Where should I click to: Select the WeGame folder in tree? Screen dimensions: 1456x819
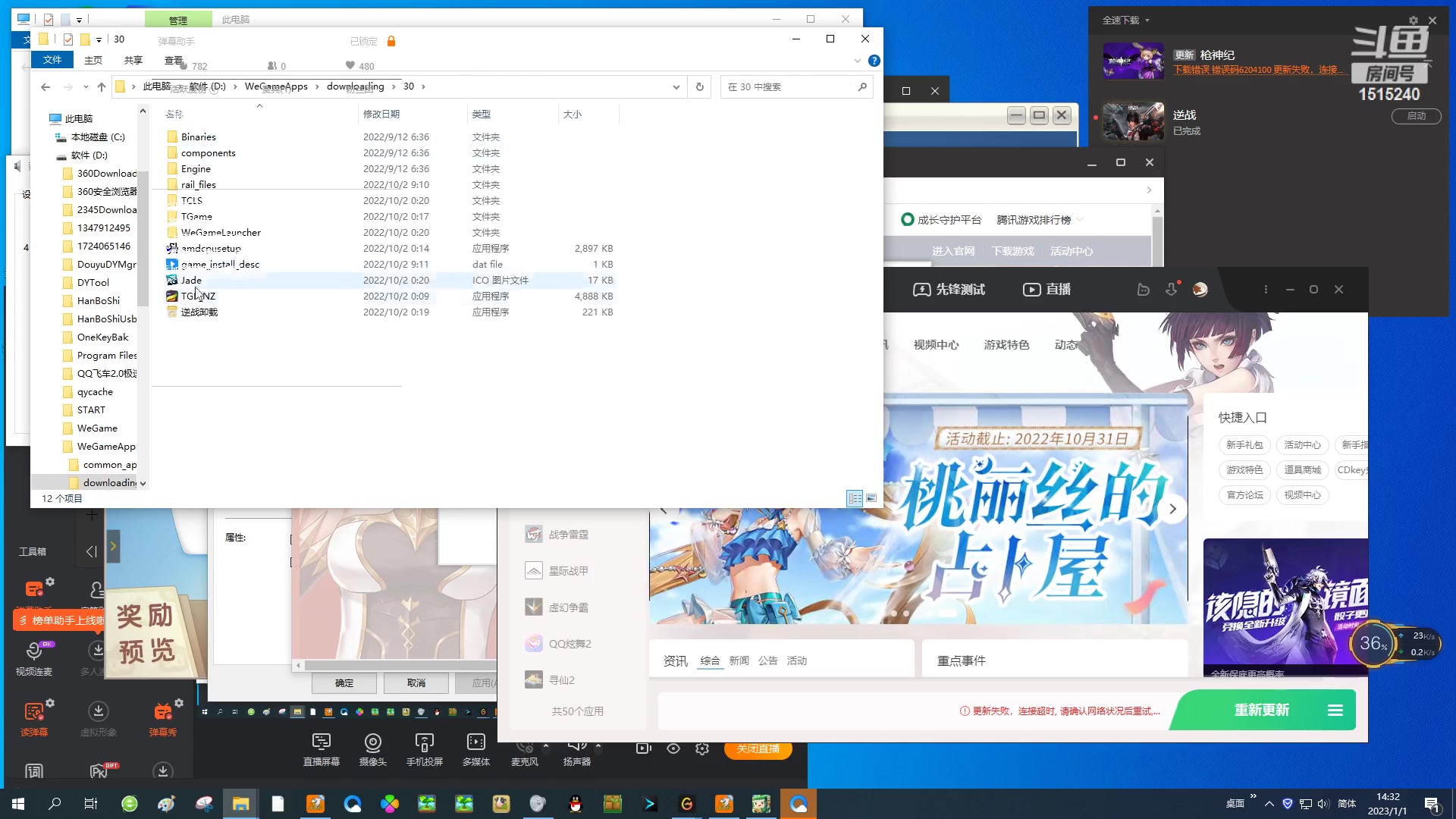97,428
